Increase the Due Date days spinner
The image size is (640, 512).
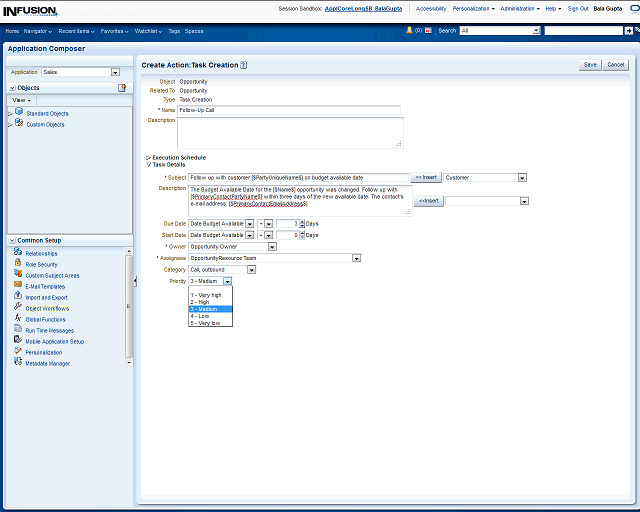(x=301, y=221)
